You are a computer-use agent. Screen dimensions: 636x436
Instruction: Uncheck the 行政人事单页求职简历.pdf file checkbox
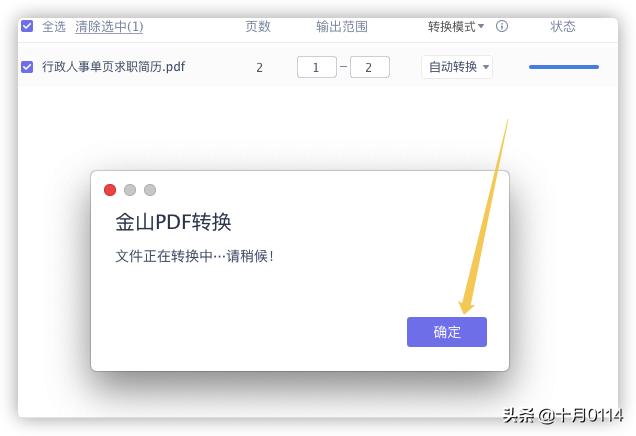click(27, 67)
